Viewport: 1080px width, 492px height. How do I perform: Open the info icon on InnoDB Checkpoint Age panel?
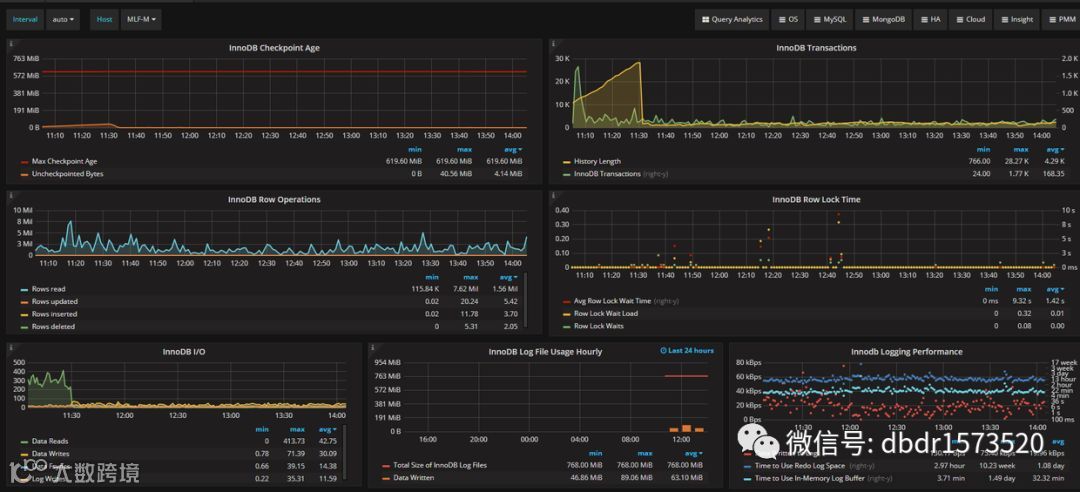(x=10, y=43)
